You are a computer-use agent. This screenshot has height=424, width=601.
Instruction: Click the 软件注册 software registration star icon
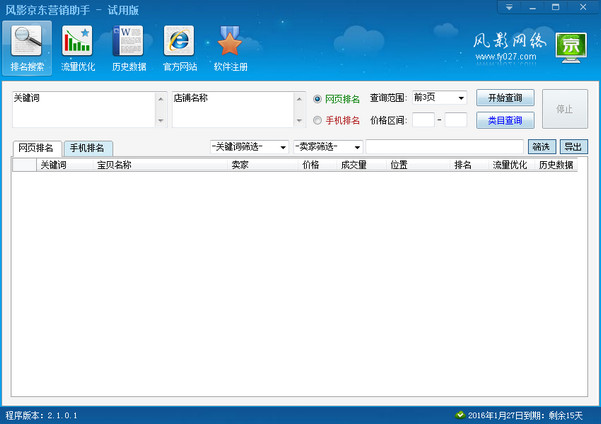(231, 48)
